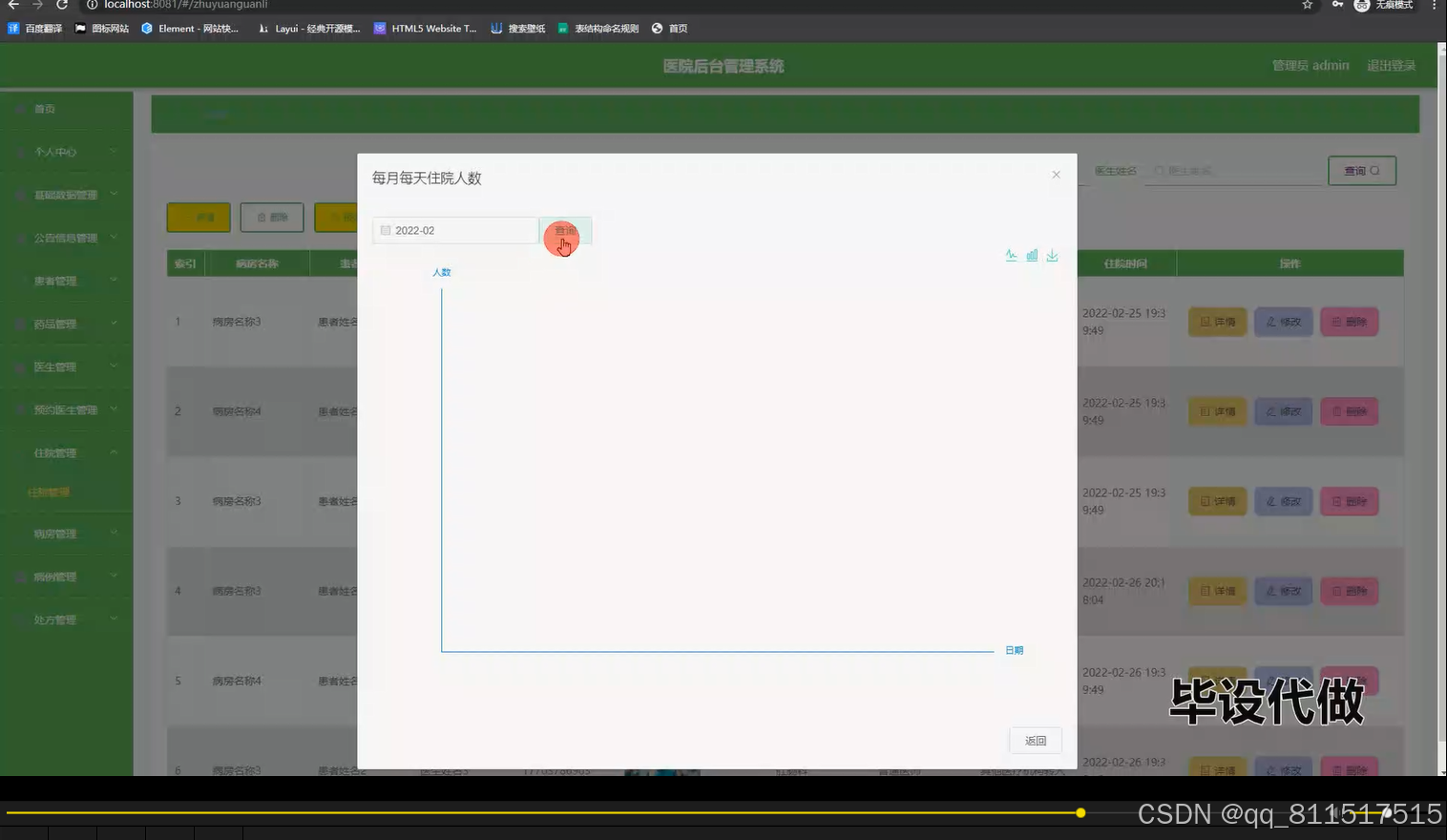Click the 查询 search button top right

click(1362, 171)
